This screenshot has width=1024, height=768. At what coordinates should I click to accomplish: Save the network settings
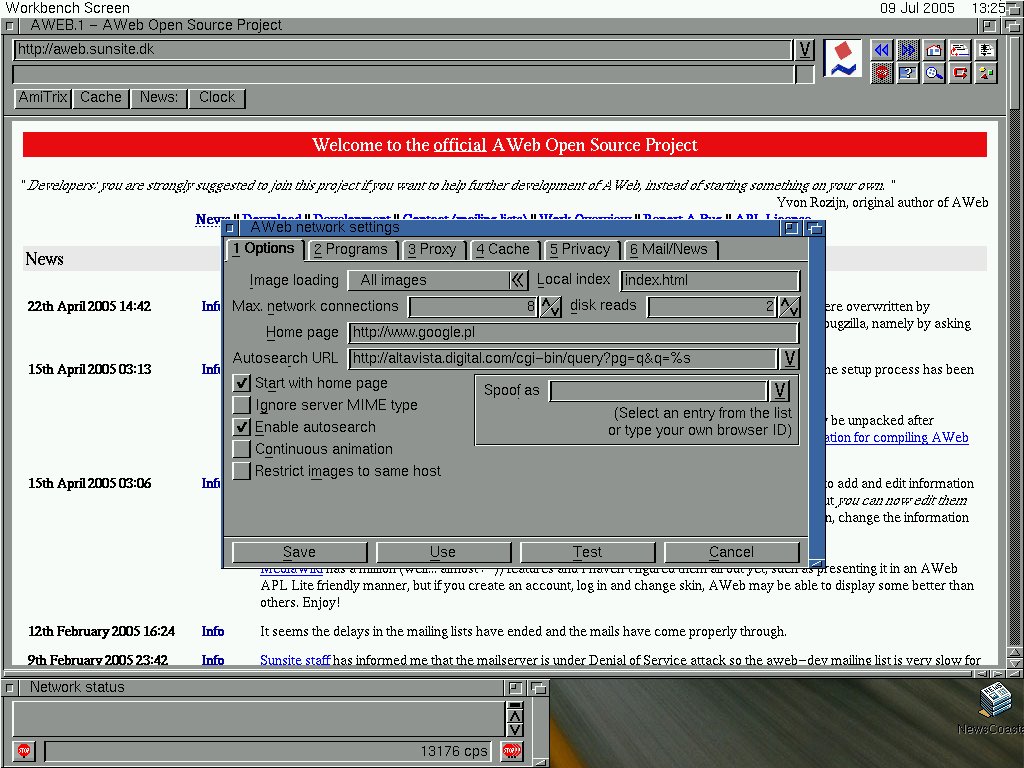[x=300, y=552]
